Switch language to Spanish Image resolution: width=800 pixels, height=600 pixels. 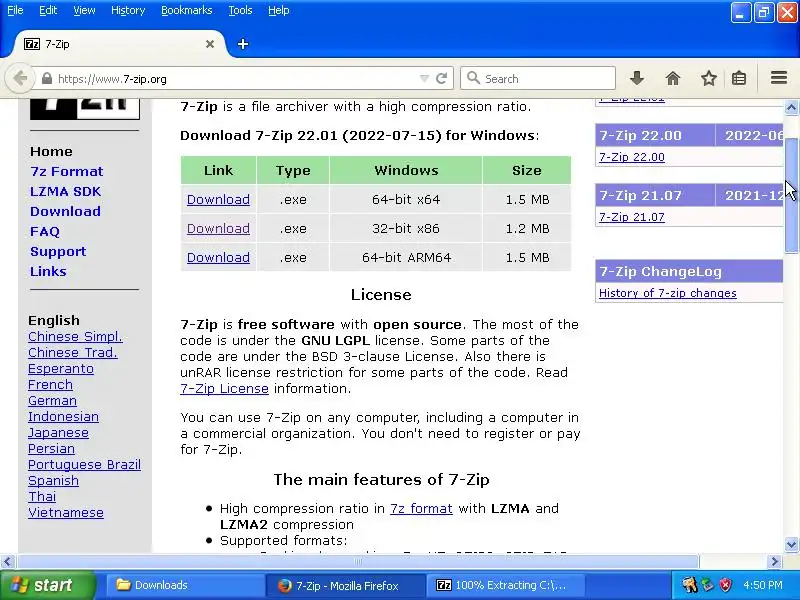click(54, 481)
